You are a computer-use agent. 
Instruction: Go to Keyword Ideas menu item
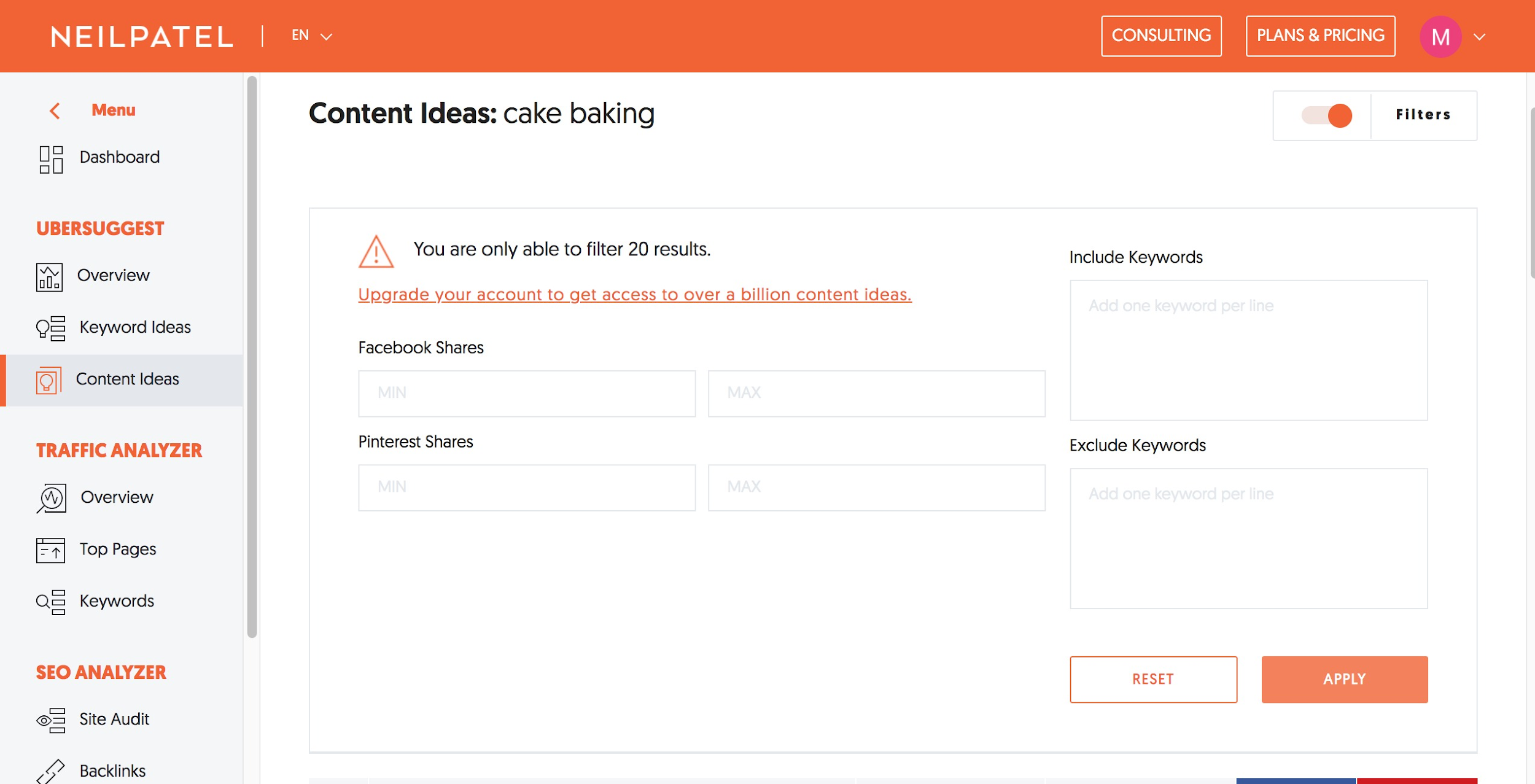point(135,327)
